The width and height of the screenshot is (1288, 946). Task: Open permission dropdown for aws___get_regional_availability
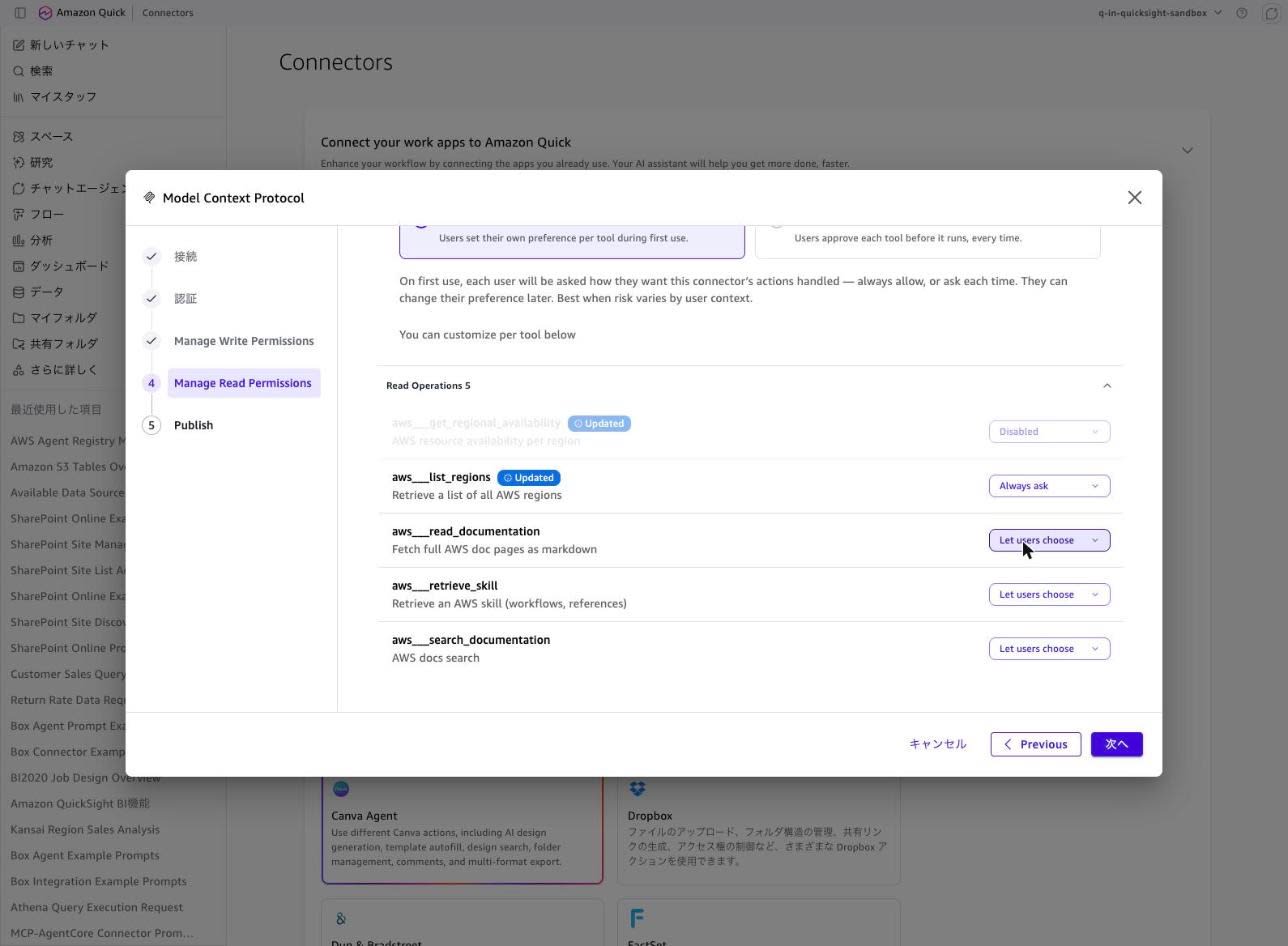[1049, 432]
